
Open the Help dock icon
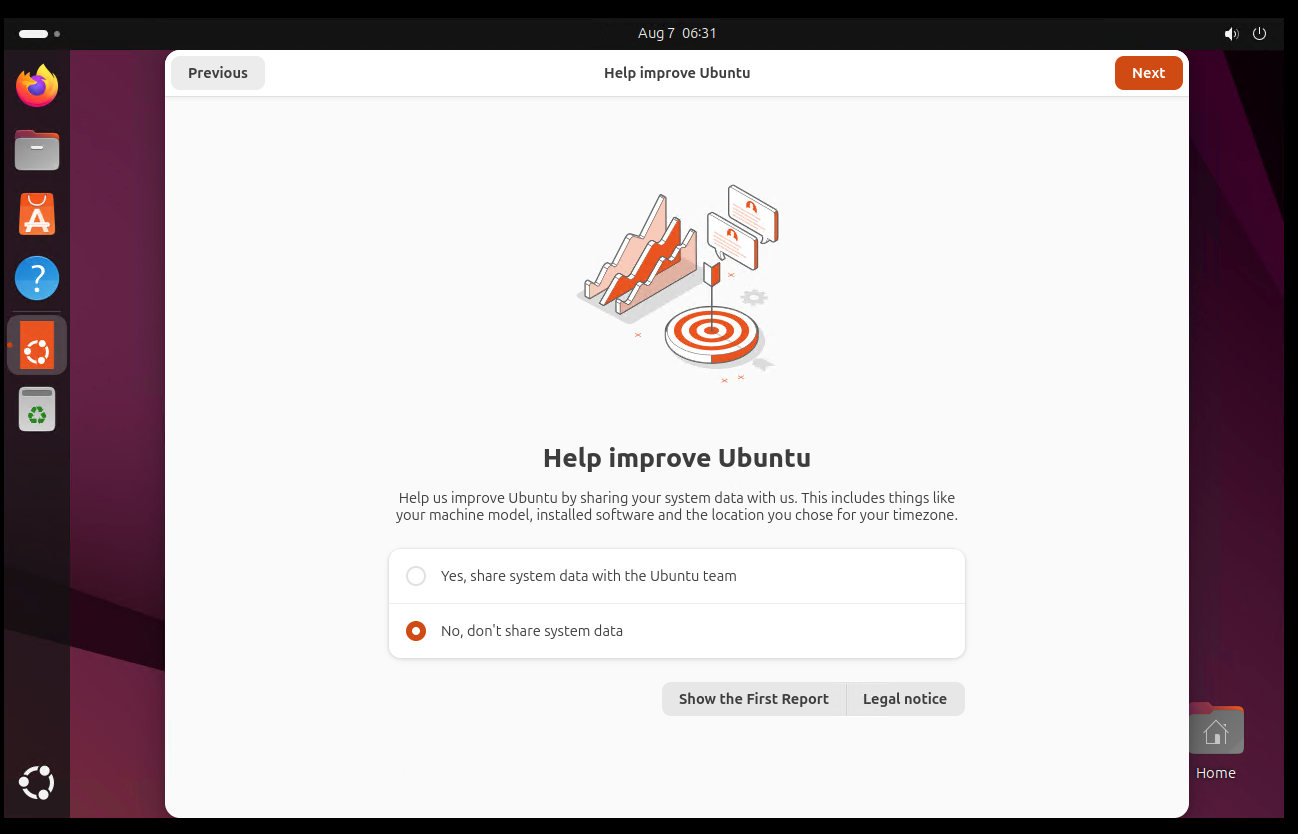tap(37, 278)
